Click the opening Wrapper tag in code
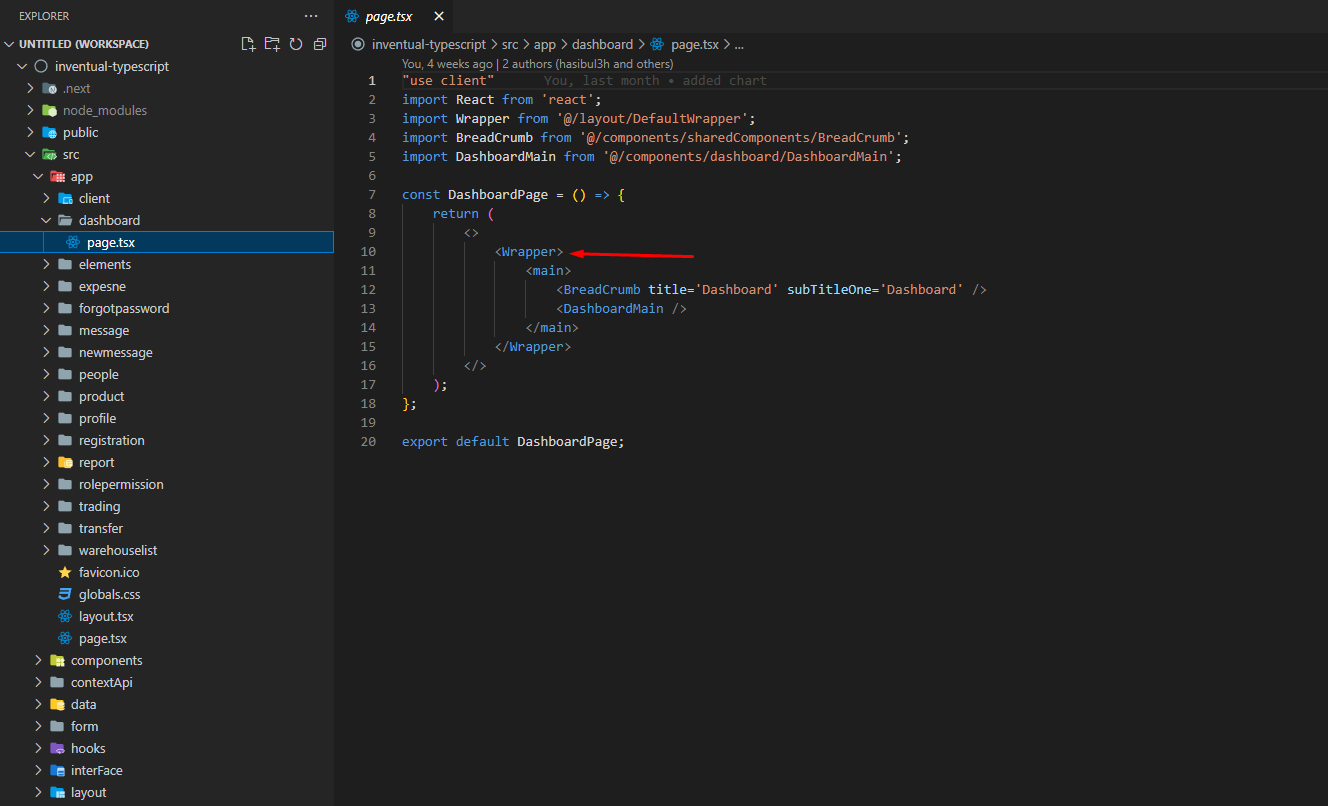1328x806 pixels. (x=529, y=252)
